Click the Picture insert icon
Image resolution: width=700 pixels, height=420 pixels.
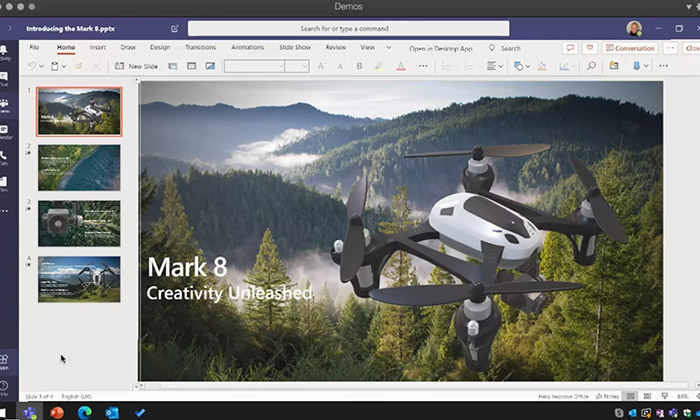(x=210, y=66)
